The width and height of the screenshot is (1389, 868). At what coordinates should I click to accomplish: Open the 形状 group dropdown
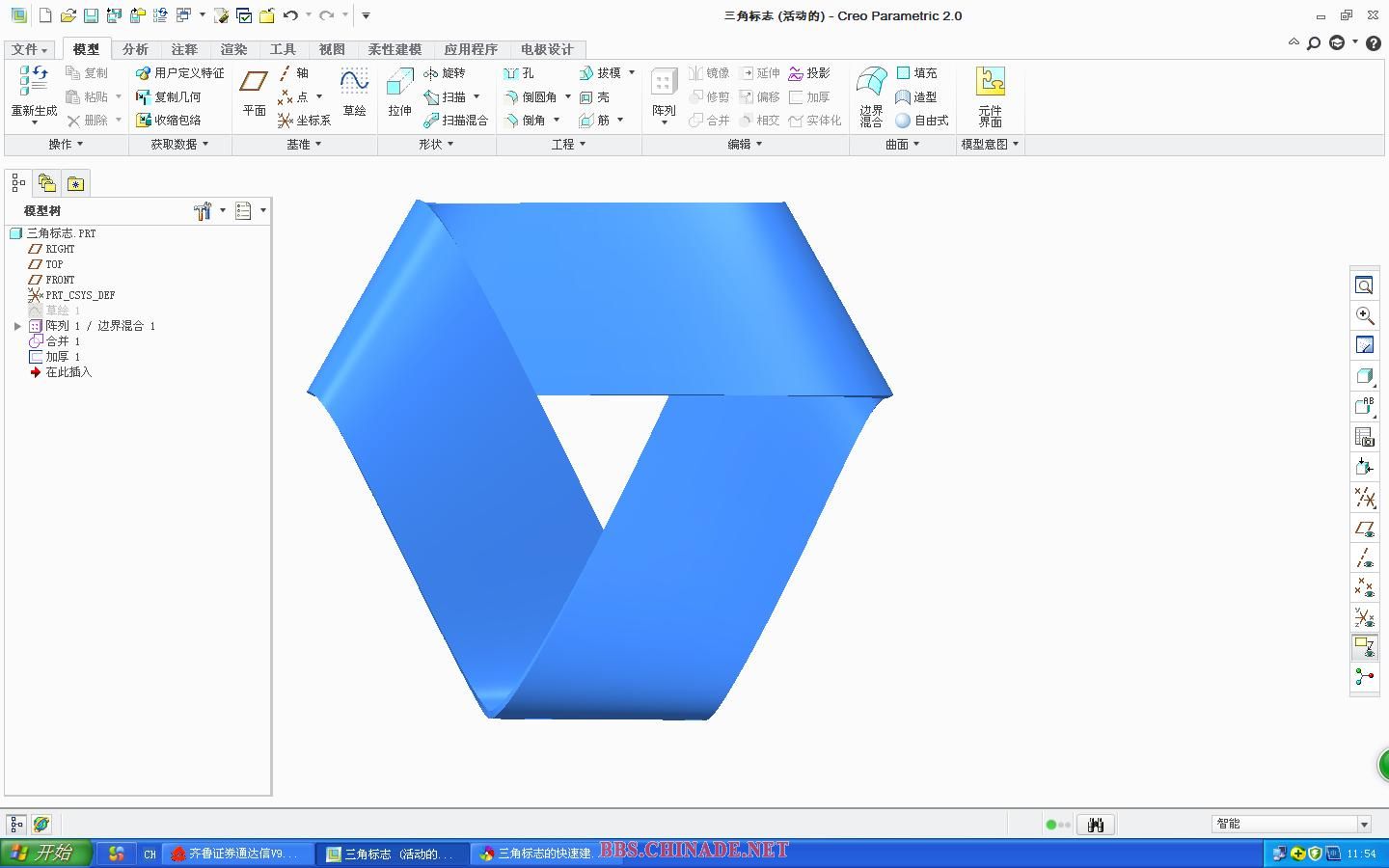pyautogui.click(x=436, y=144)
